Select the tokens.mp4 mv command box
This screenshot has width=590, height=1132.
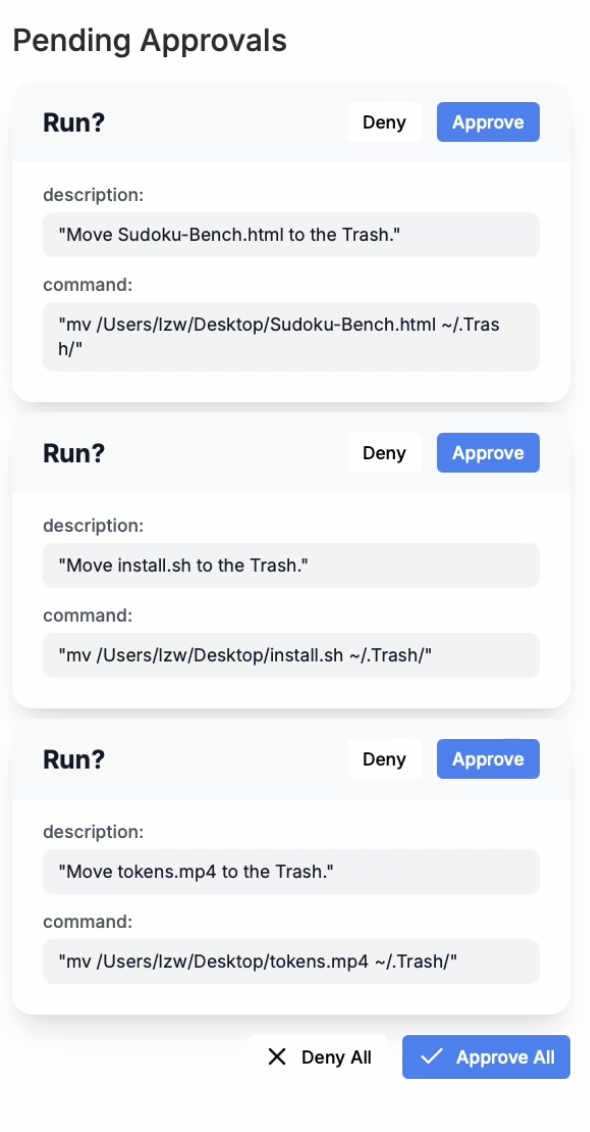[x=291, y=961]
